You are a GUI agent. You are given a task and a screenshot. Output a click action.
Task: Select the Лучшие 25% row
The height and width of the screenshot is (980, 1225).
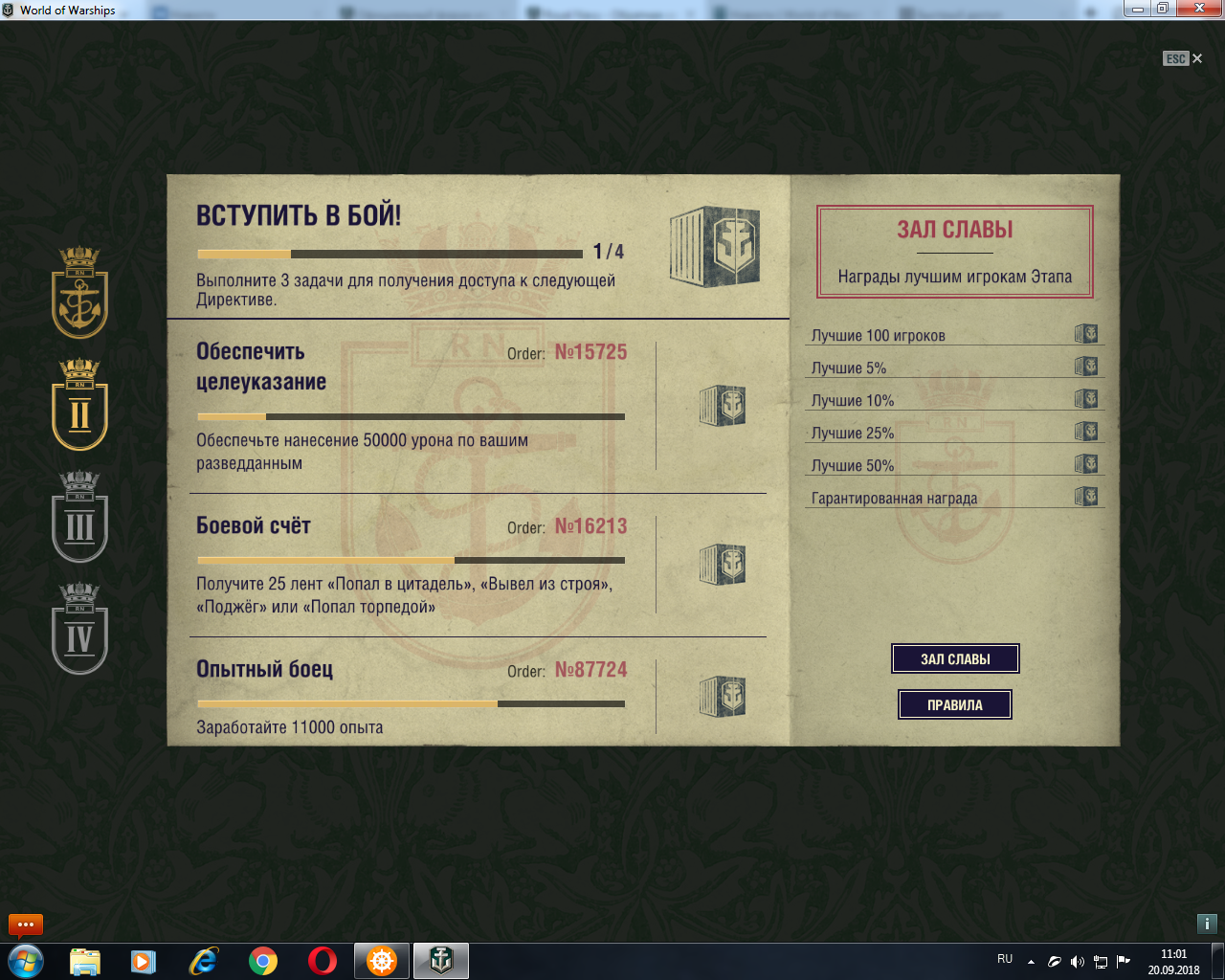[955, 432]
